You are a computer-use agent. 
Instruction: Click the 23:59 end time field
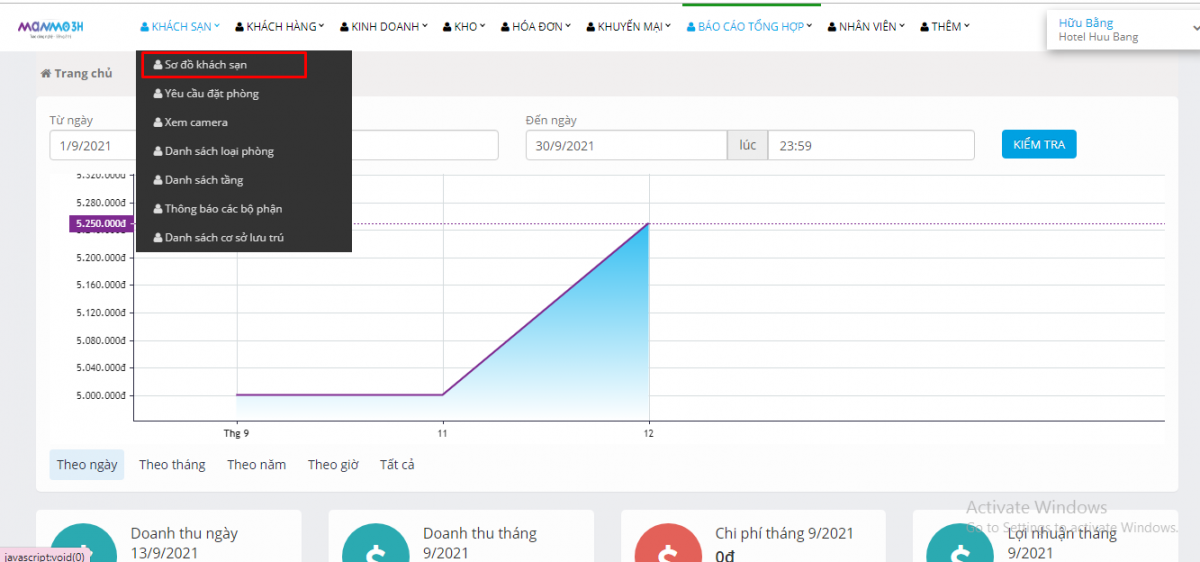coord(870,146)
